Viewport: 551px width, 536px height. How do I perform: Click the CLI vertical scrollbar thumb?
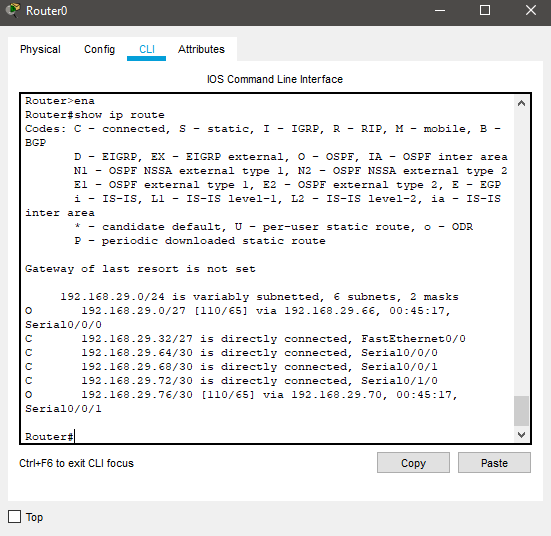(521, 411)
